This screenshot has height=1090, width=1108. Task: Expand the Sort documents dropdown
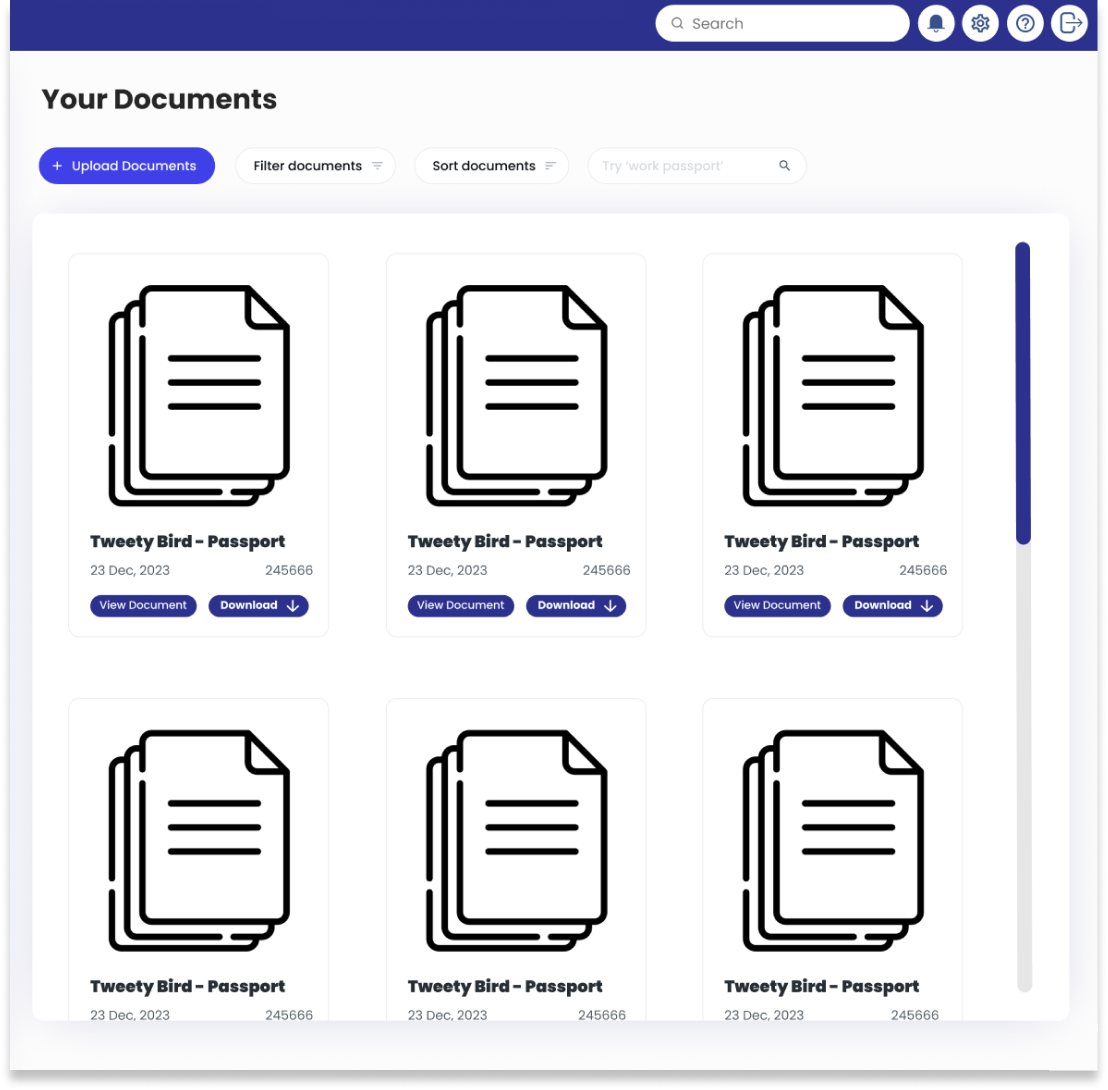coord(492,166)
